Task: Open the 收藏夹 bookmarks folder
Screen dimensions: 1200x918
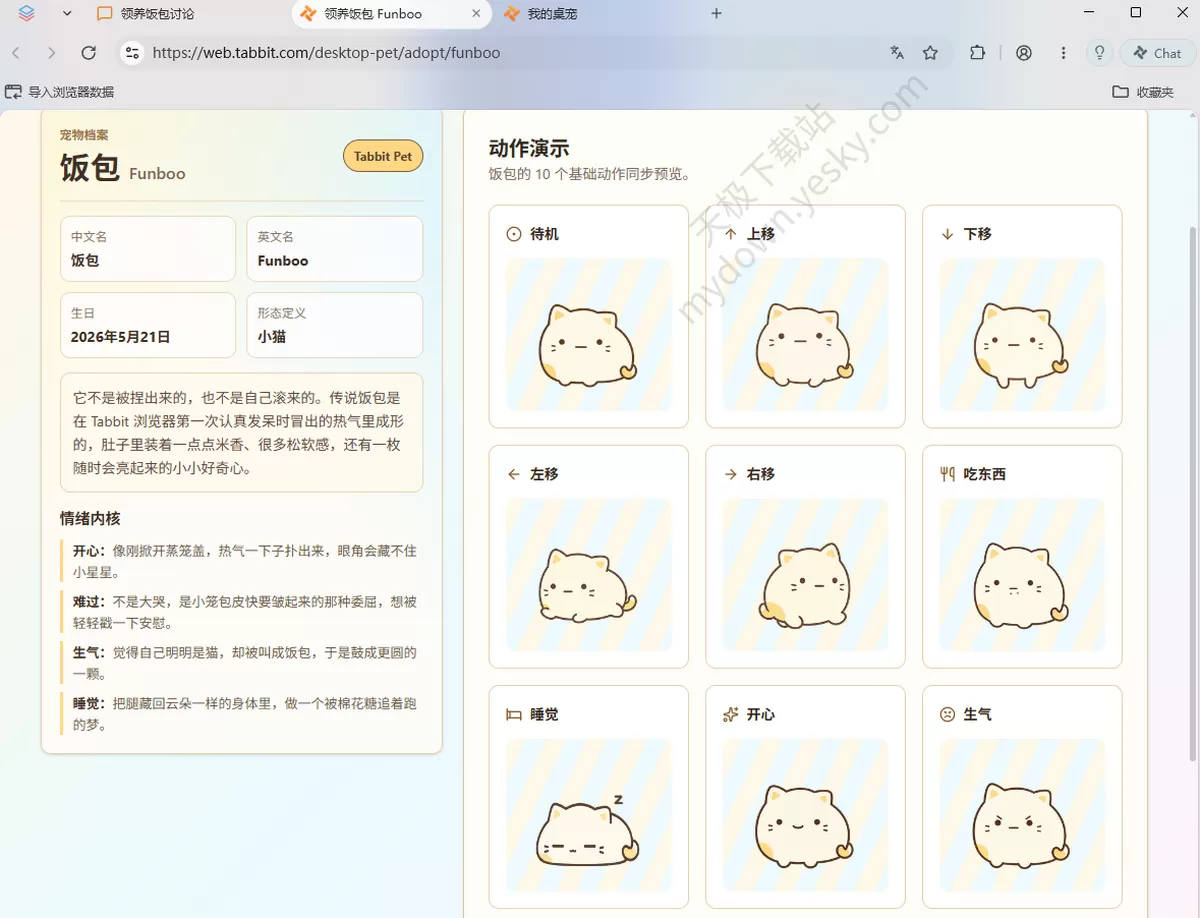Action: pos(1143,92)
